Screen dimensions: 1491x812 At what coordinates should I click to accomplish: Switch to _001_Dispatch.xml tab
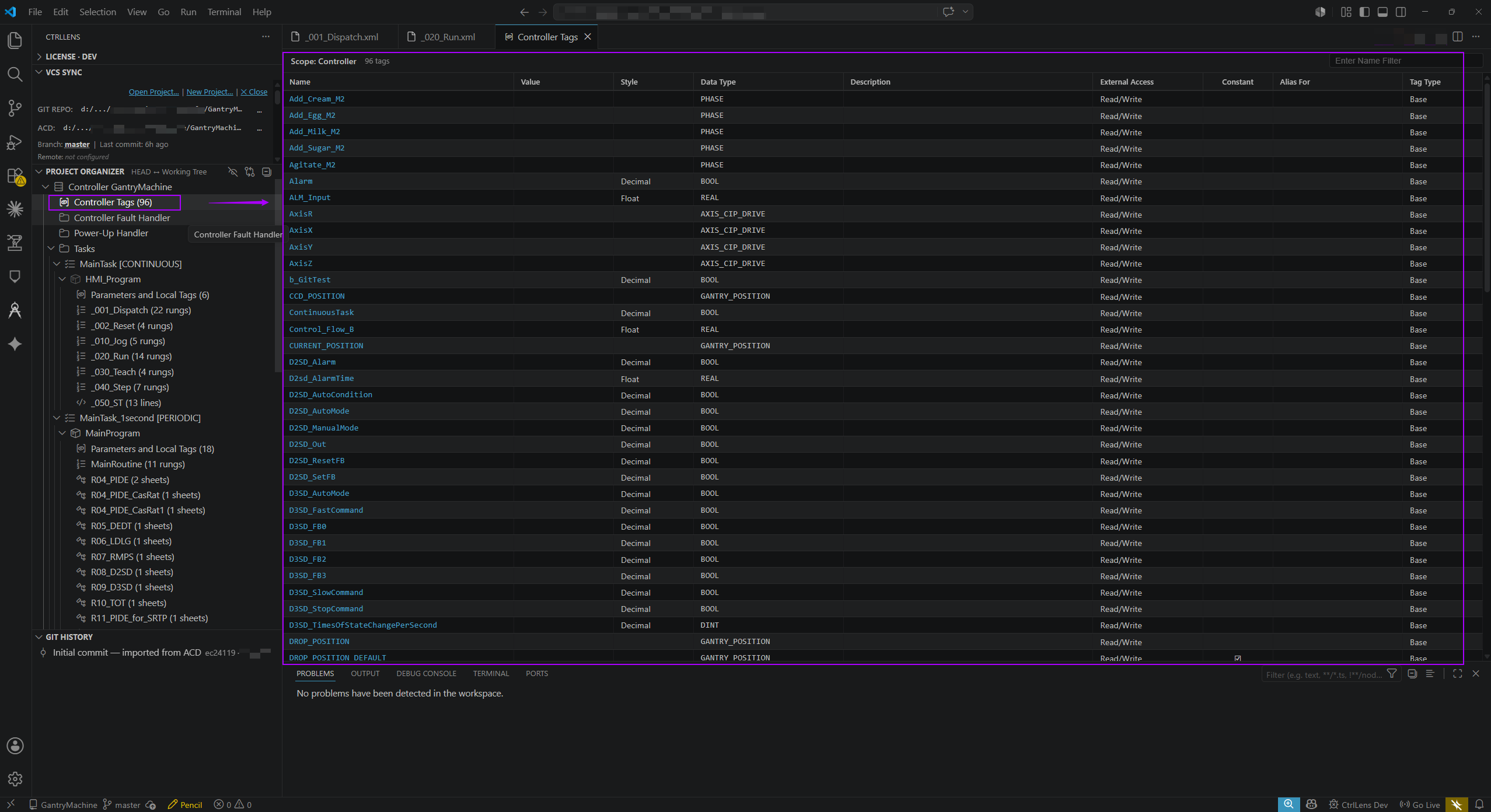pos(341,37)
